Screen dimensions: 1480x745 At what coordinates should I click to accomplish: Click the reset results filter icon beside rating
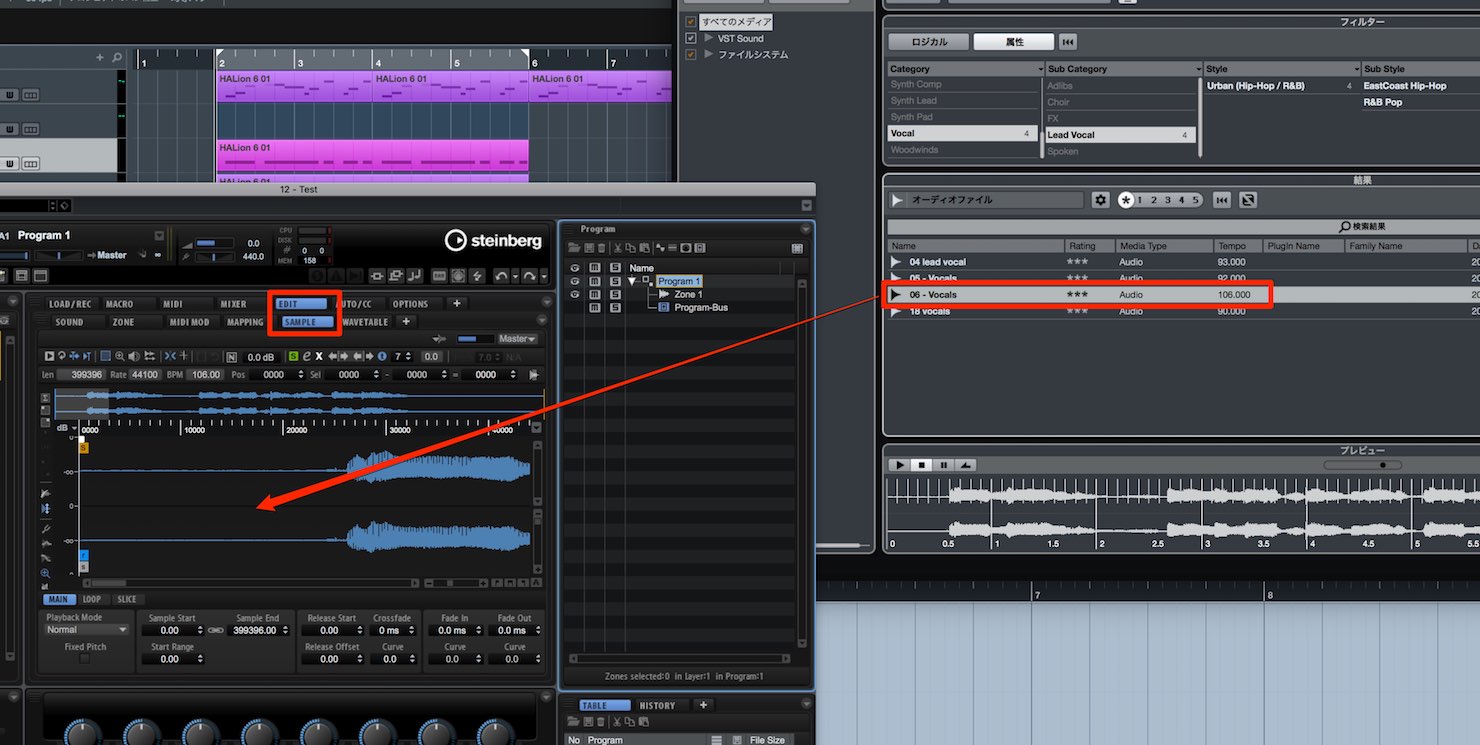pyautogui.click(x=1221, y=200)
